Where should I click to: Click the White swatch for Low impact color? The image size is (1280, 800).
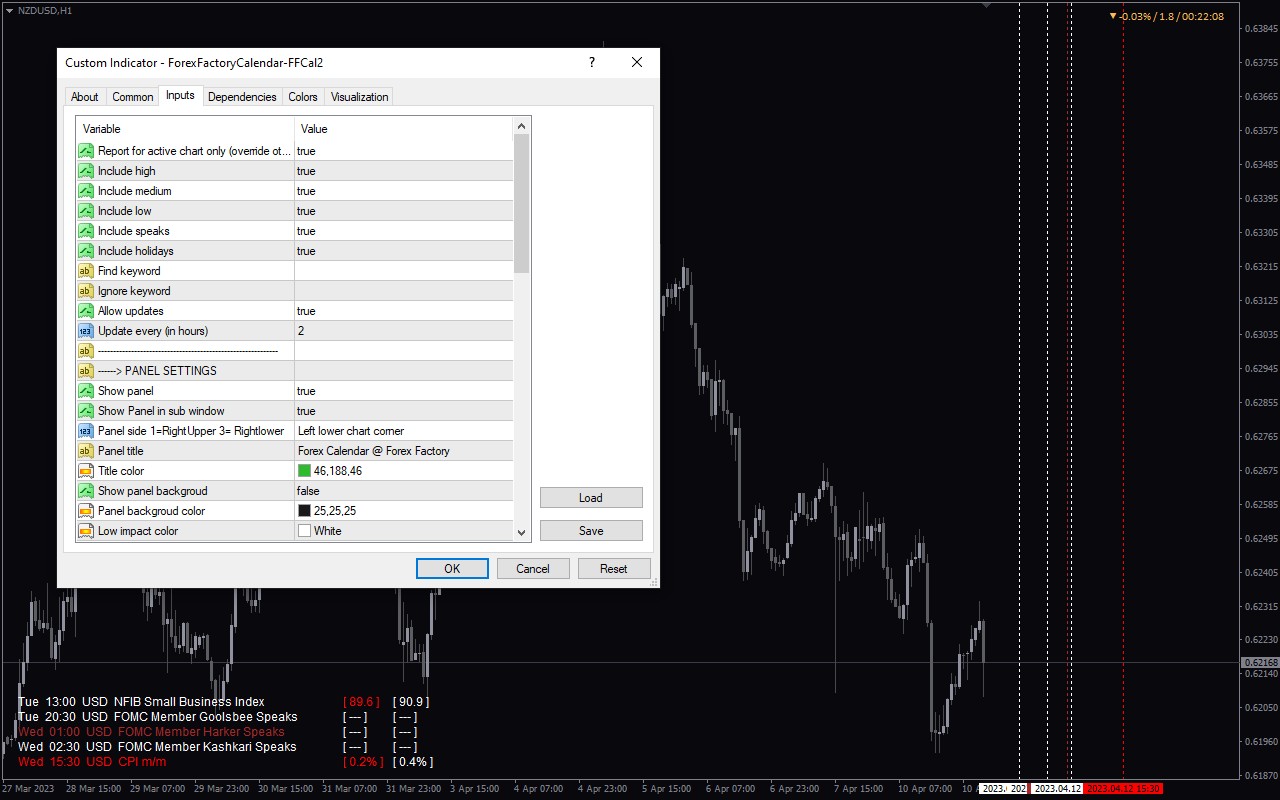(x=304, y=531)
